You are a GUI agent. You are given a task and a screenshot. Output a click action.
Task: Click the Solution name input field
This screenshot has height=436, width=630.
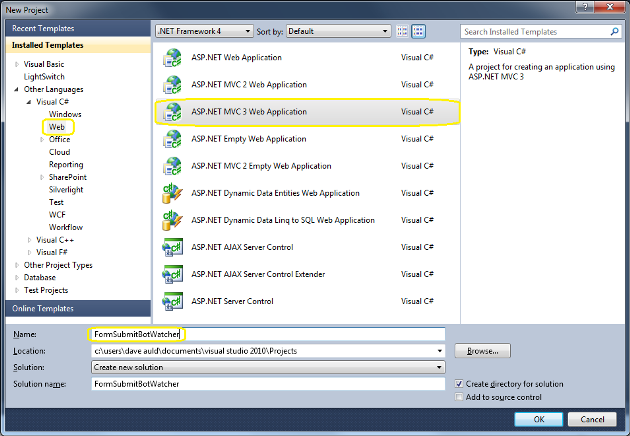coord(268,384)
